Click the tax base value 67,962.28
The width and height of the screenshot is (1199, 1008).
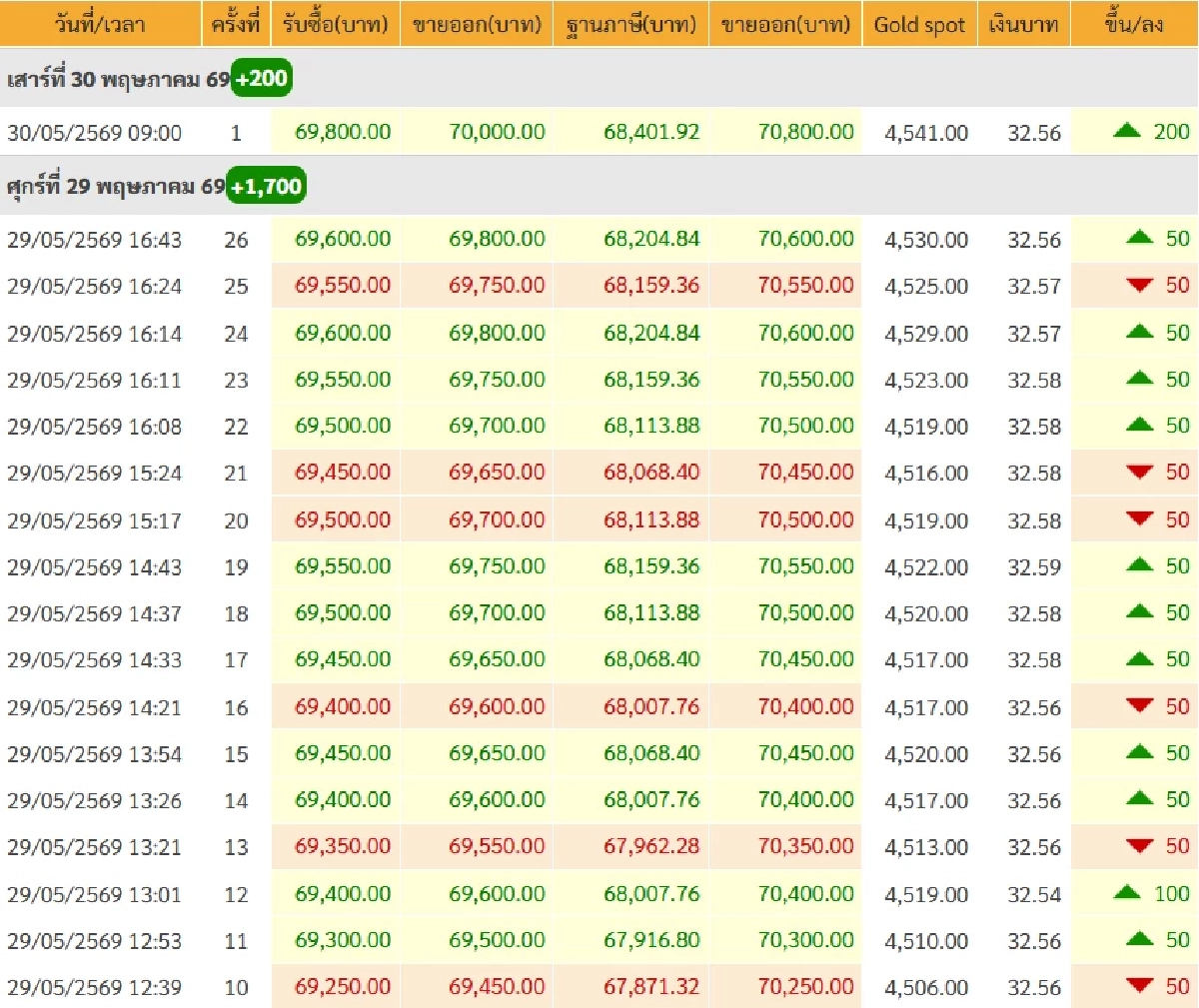click(x=651, y=846)
